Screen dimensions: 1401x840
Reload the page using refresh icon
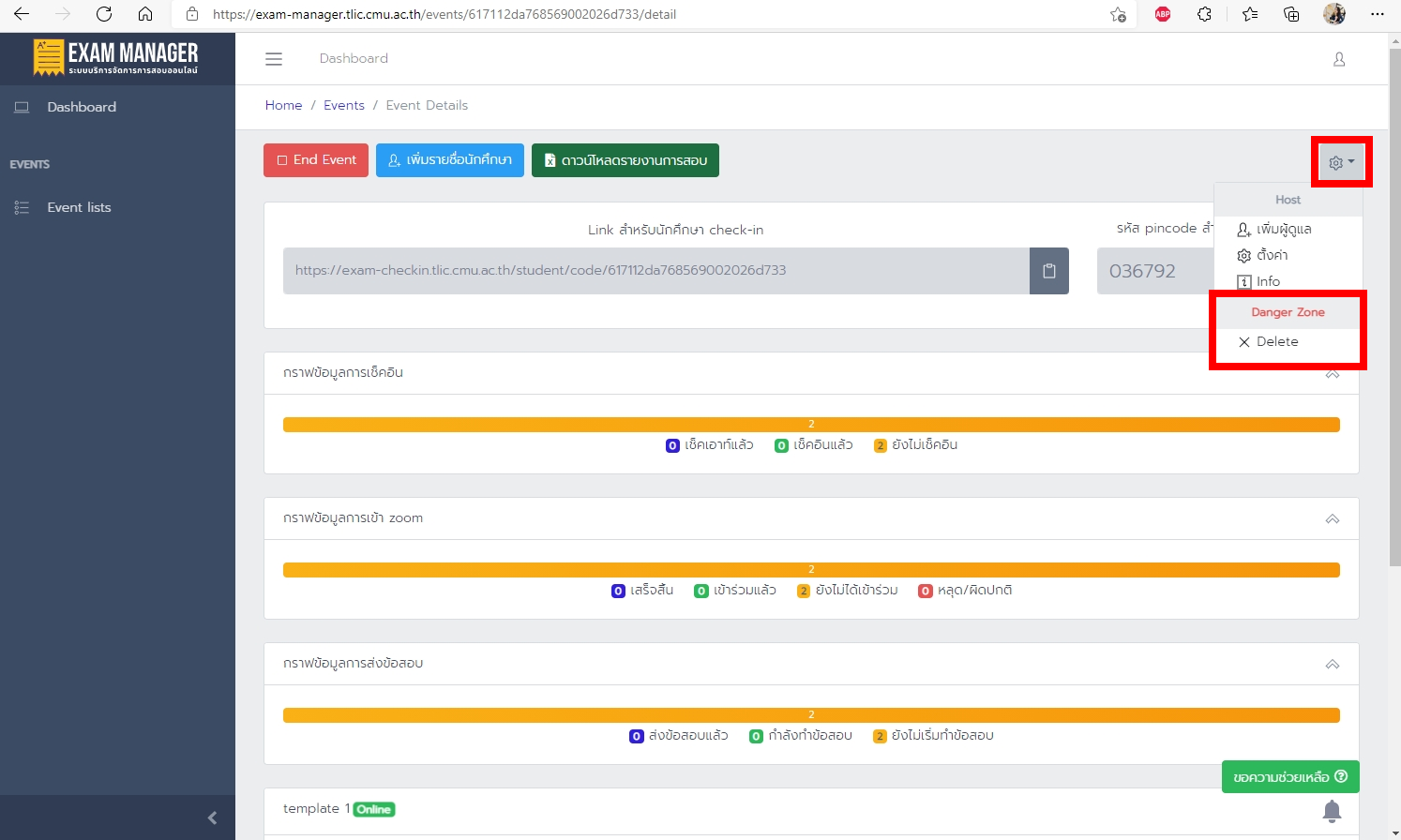coord(104,14)
